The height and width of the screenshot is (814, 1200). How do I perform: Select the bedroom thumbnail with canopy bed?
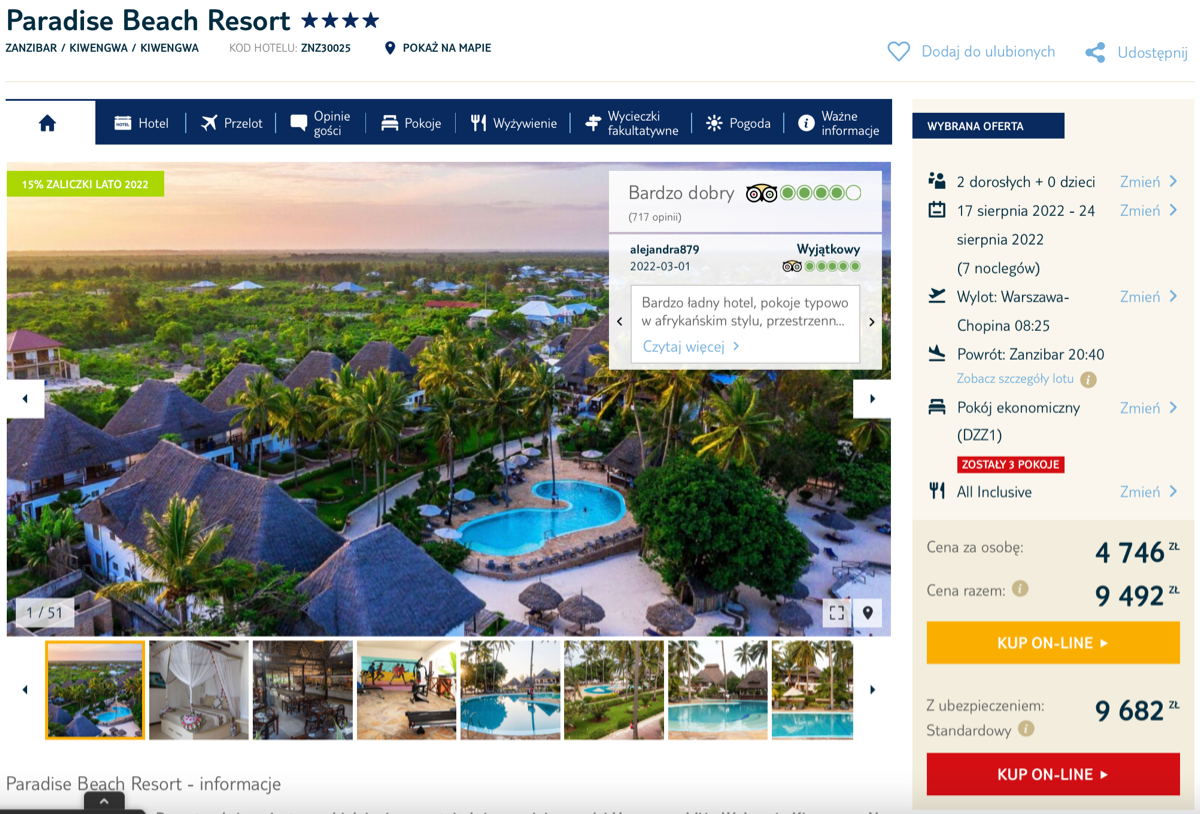(x=199, y=690)
